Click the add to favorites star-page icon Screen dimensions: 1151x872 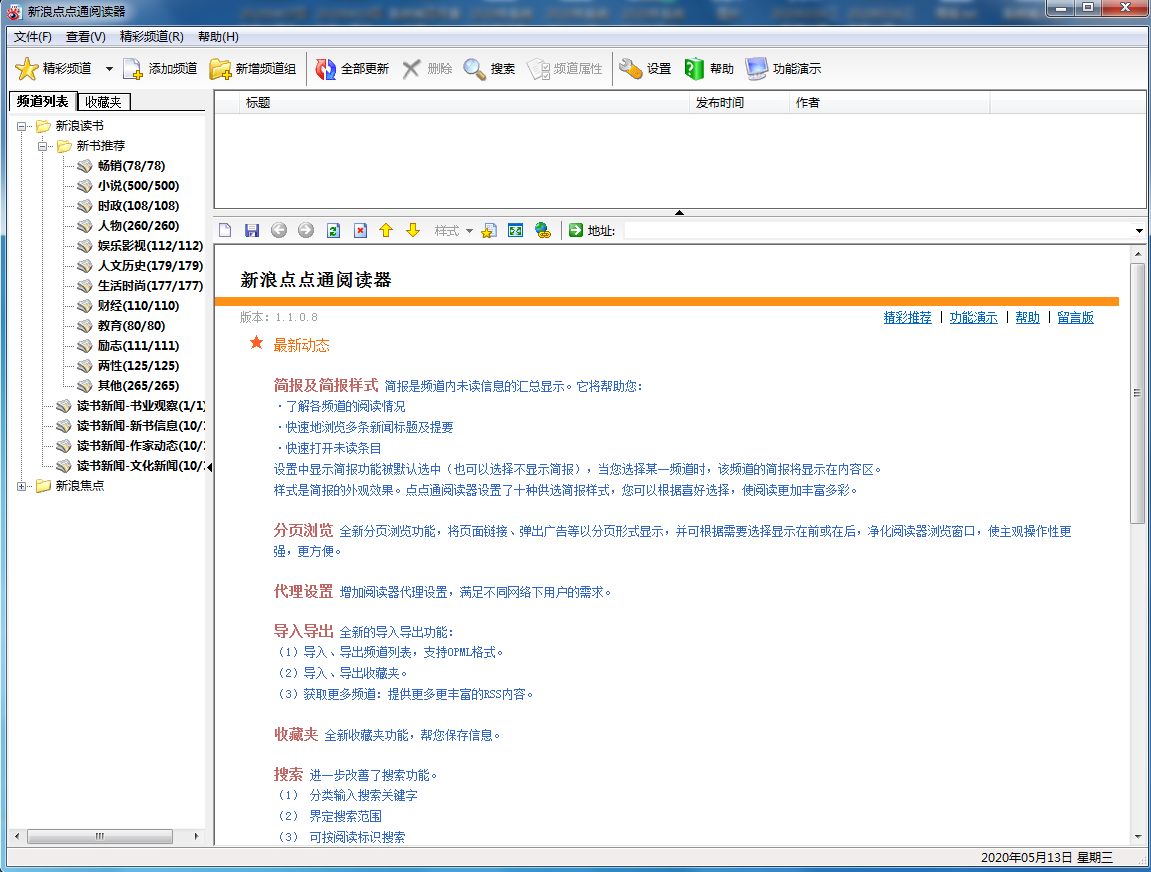tap(489, 230)
